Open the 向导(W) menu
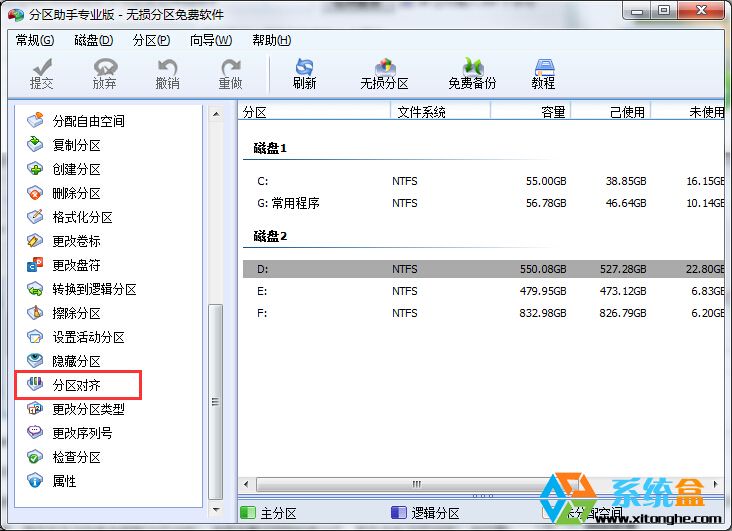732x531 pixels. point(210,40)
